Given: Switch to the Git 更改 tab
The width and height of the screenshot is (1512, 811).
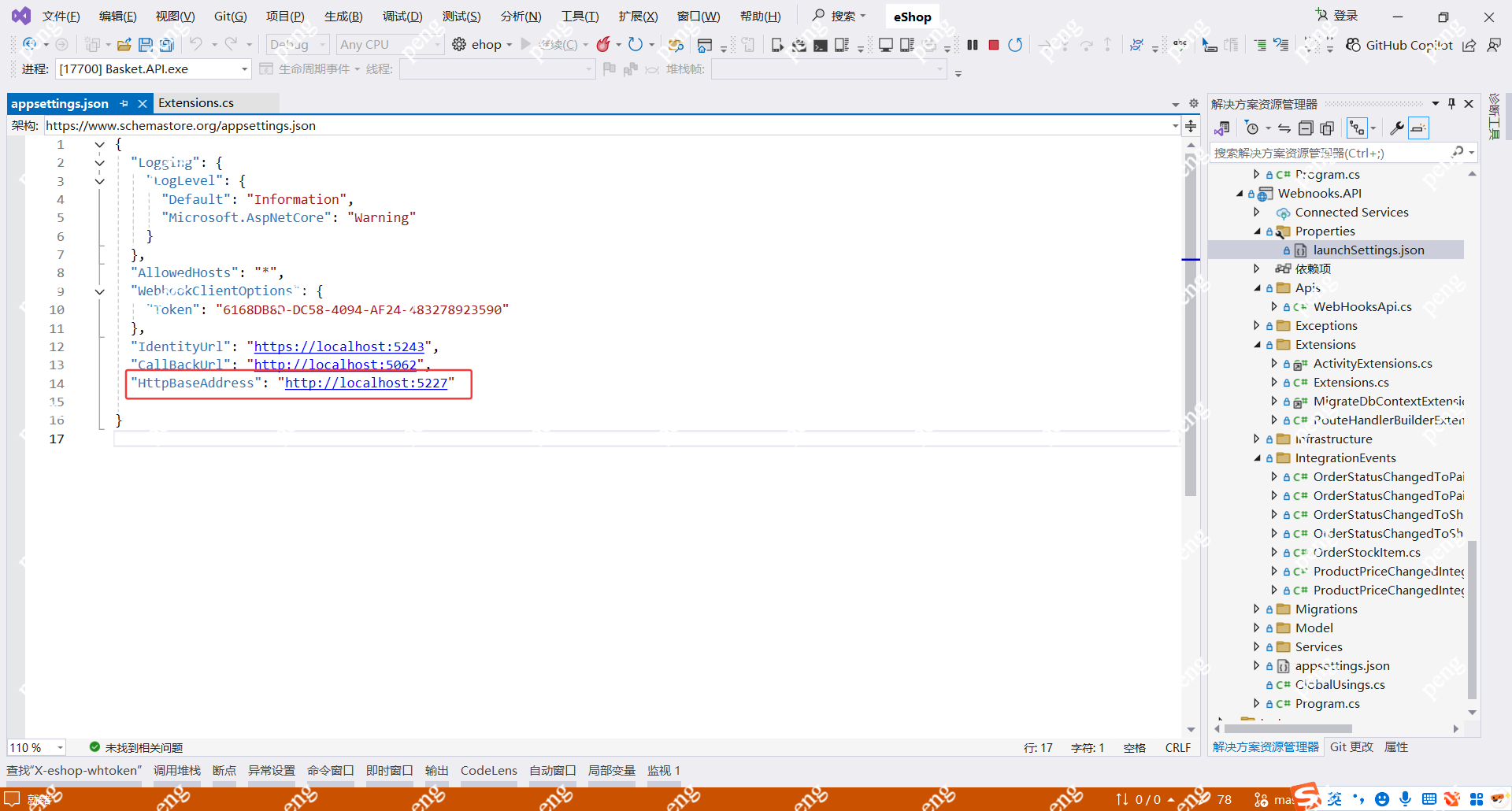Looking at the screenshot, I should tap(1351, 747).
